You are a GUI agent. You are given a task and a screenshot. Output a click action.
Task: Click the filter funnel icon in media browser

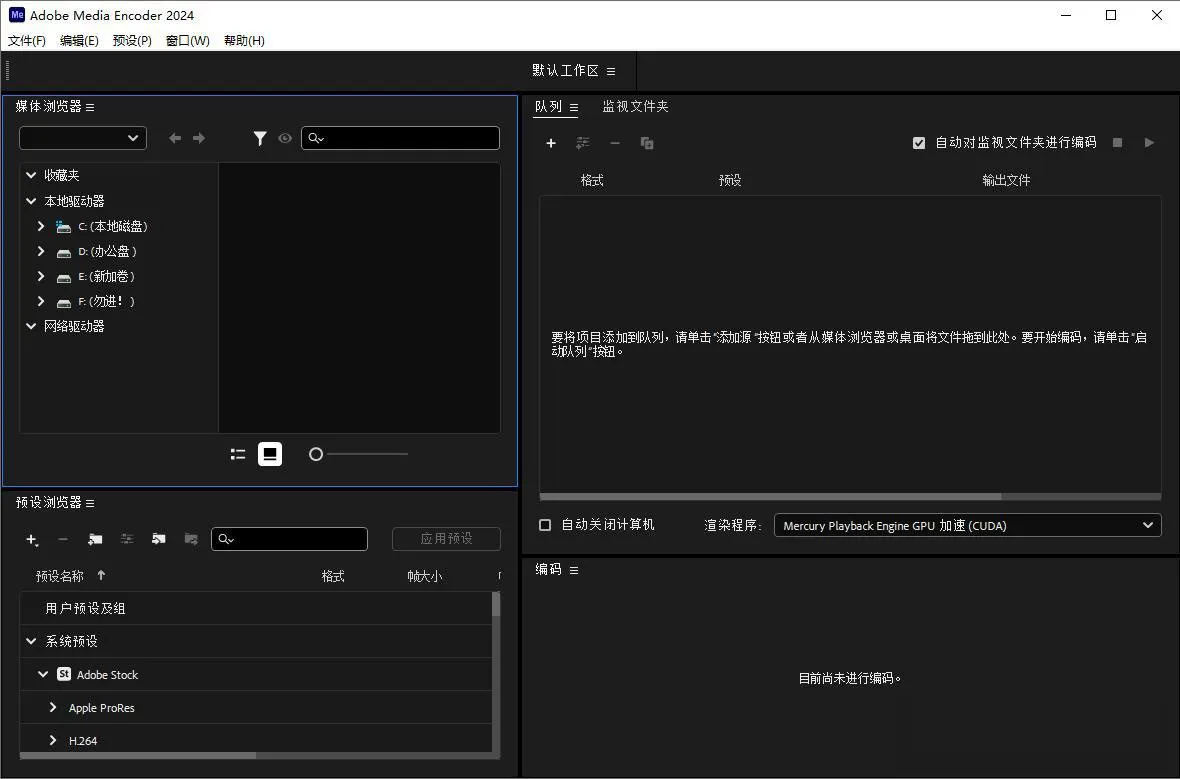click(x=260, y=138)
